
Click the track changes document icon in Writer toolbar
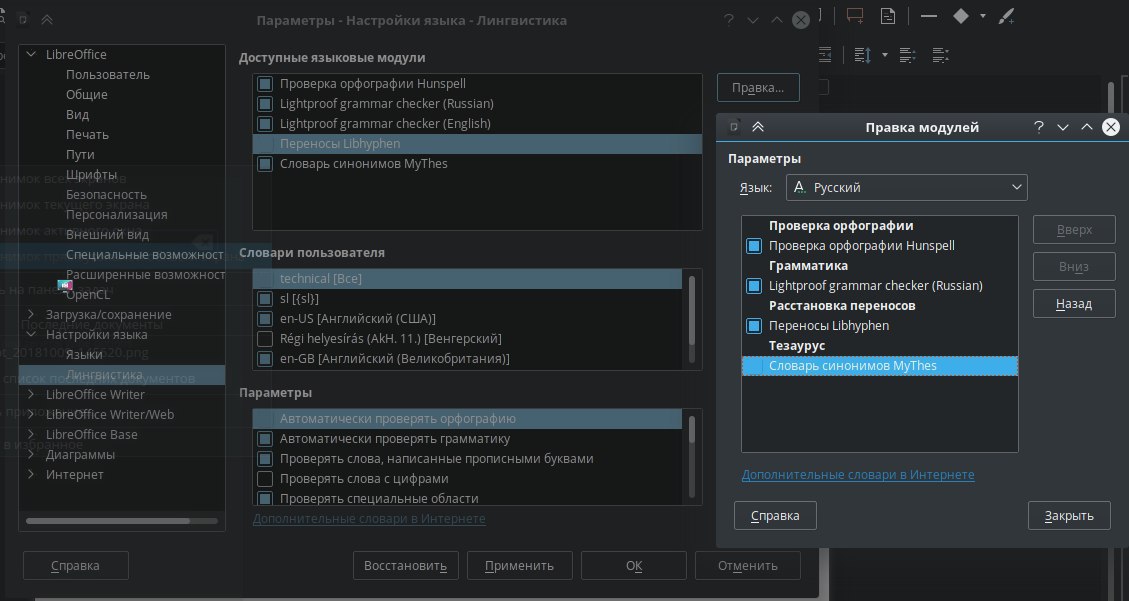point(888,16)
